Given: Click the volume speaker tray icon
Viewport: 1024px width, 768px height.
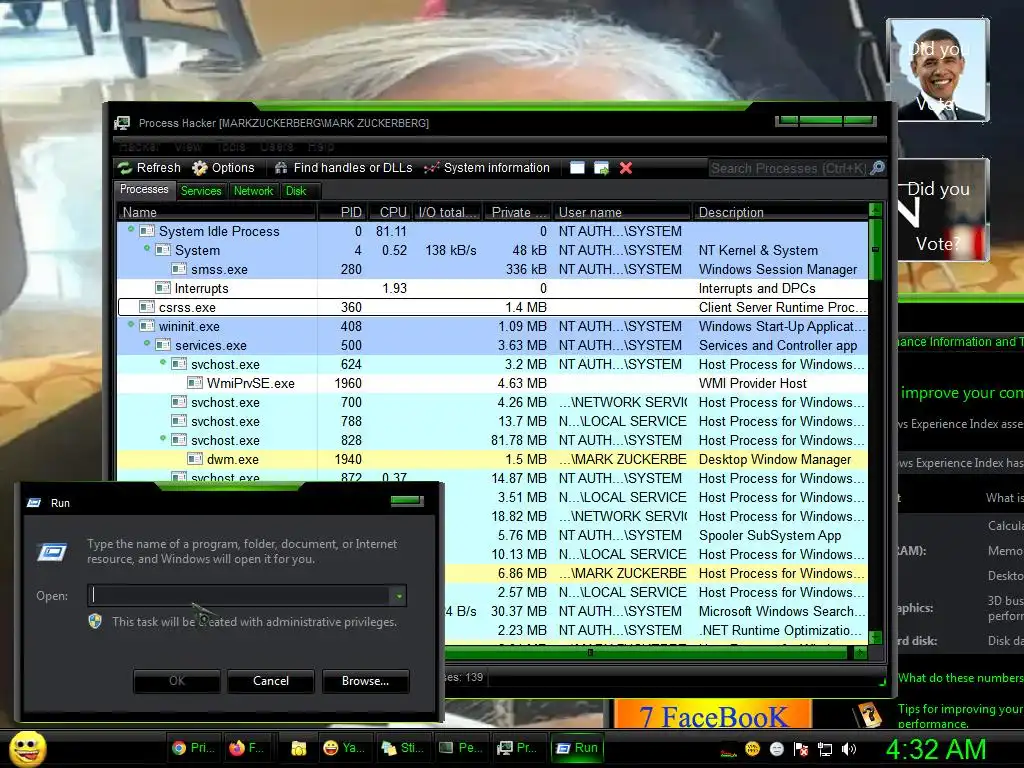Looking at the screenshot, I should pos(849,749).
